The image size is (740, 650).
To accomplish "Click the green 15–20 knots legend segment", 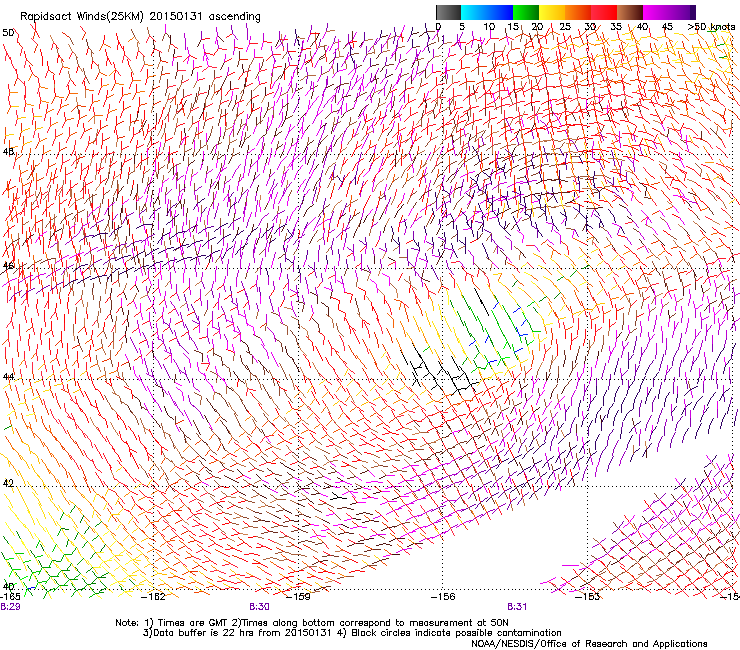I will click(x=526, y=12).
